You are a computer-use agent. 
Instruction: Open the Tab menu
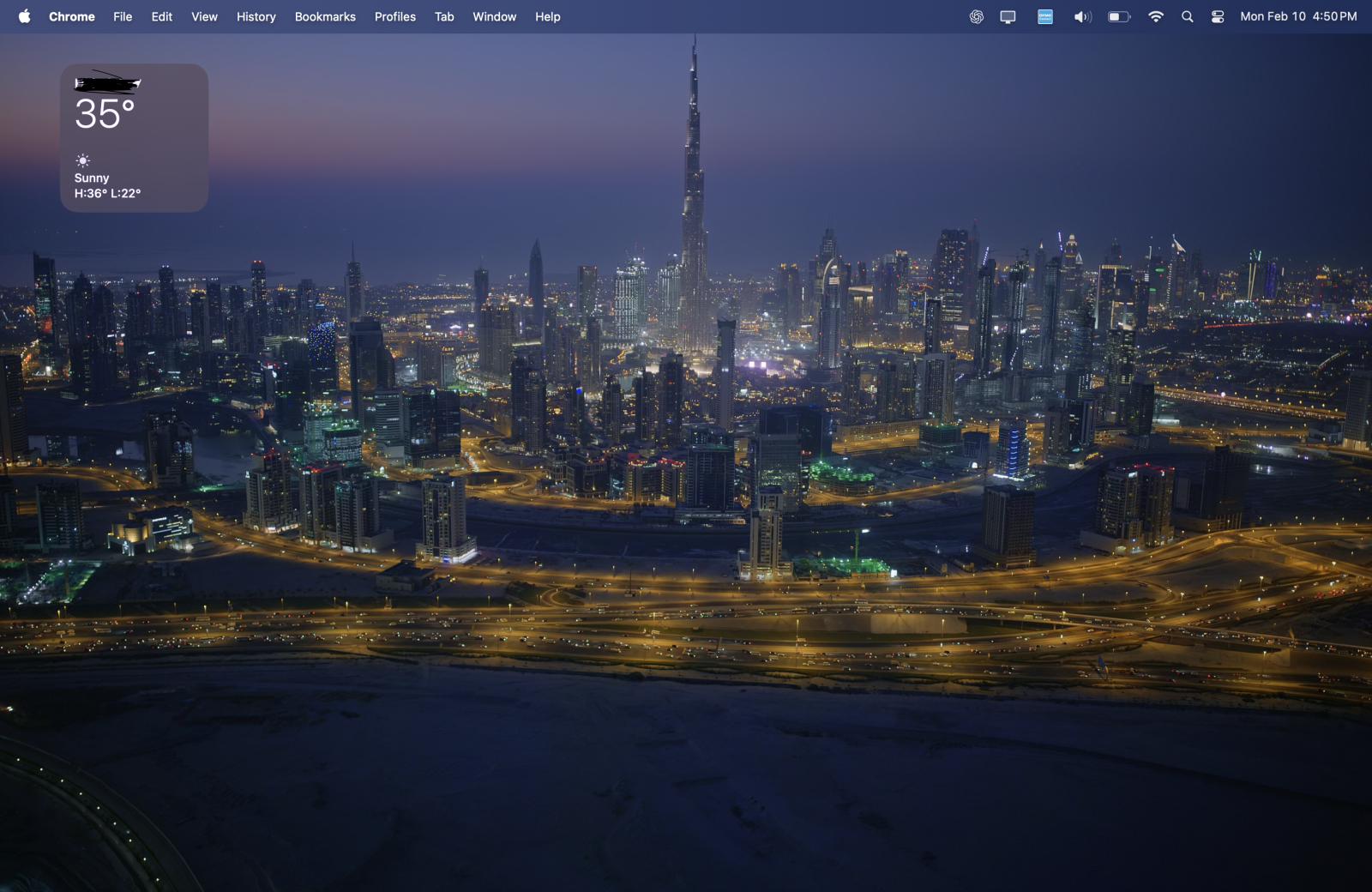coord(443,16)
